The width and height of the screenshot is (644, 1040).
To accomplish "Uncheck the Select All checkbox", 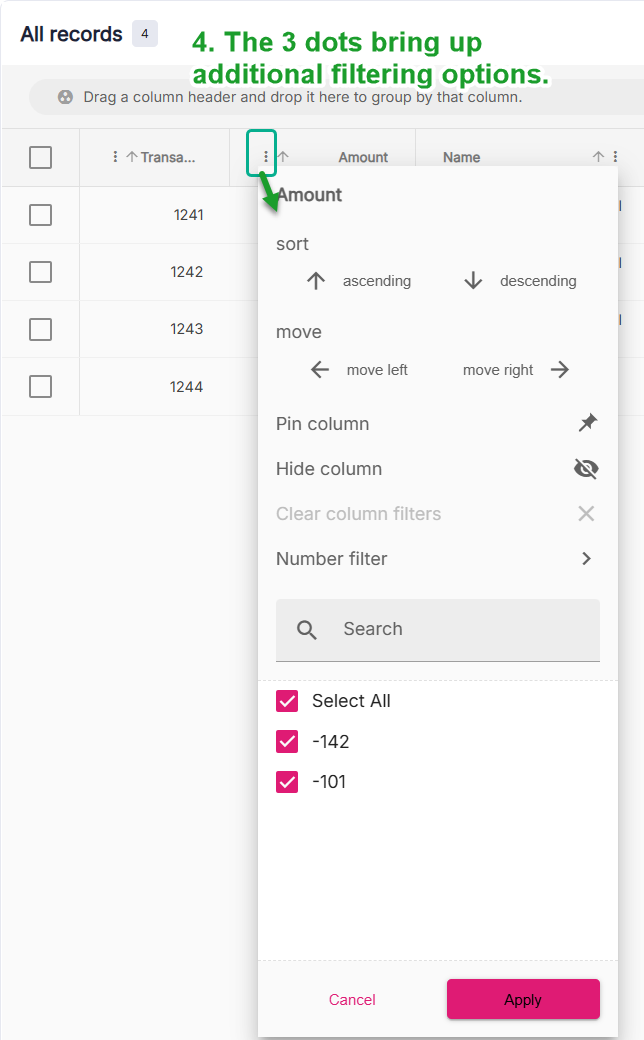I will point(287,701).
